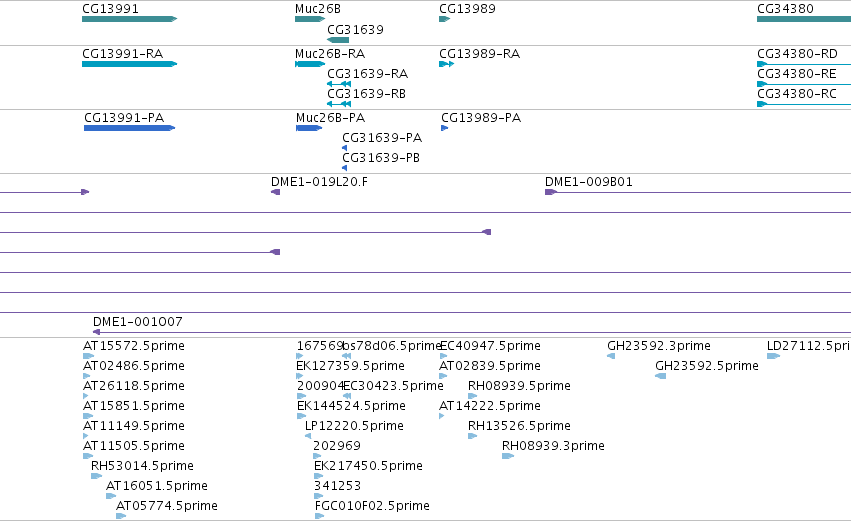Click the LP12220.5prime EST label

tap(354, 426)
